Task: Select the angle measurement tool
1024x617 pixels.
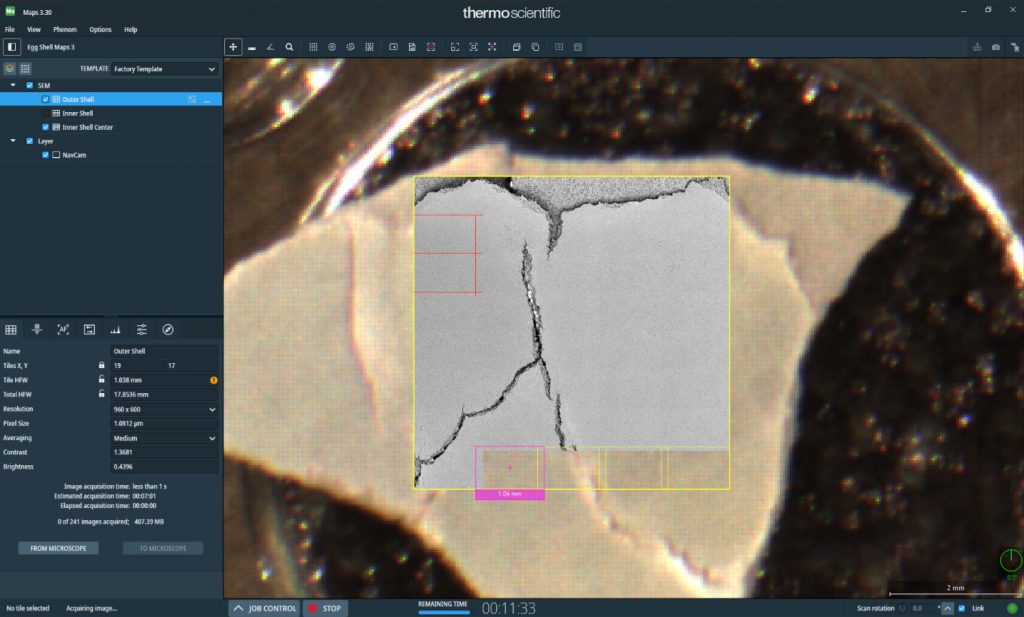Action: 272,46
